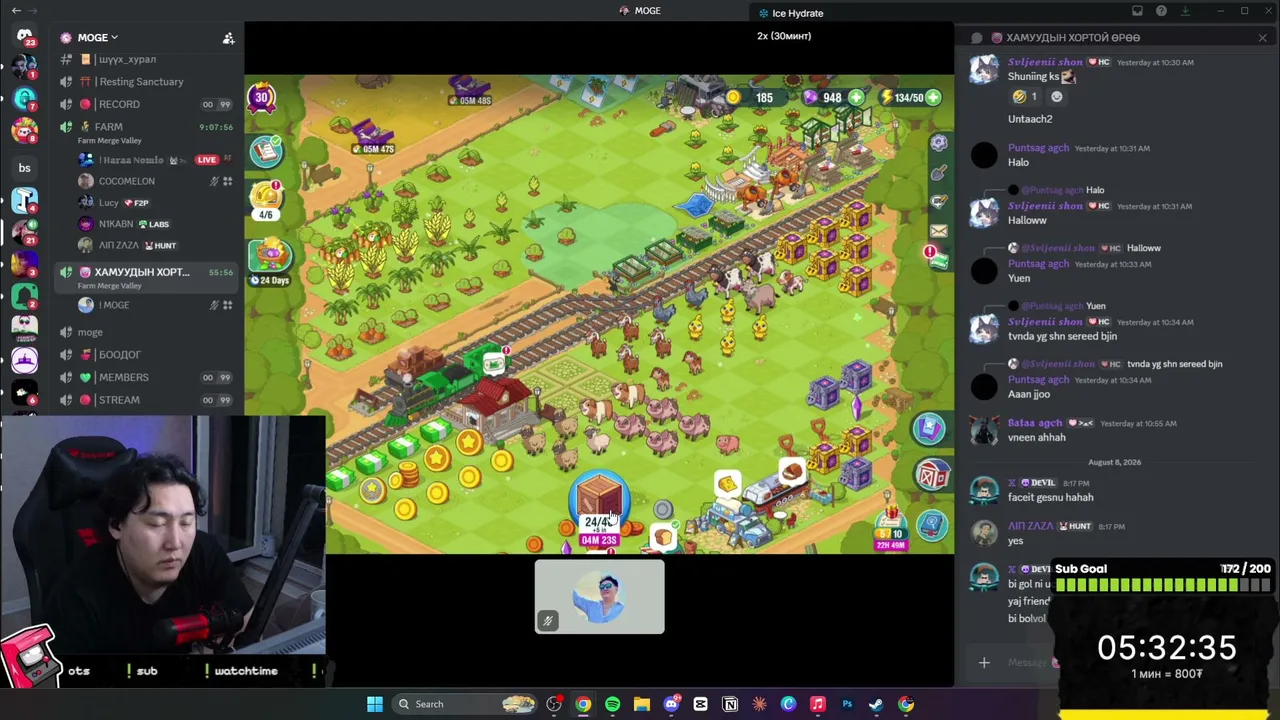This screenshot has height=720, width=1280.
Task: Open Discord from the taskbar
Action: (x=671, y=704)
